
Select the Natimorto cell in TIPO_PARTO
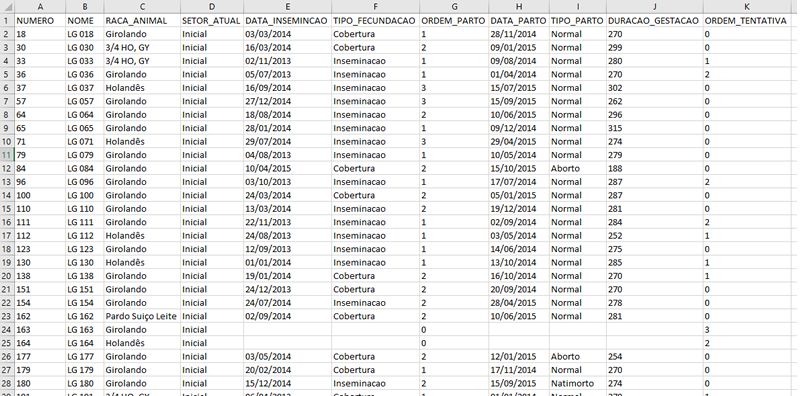pyautogui.click(x=578, y=383)
